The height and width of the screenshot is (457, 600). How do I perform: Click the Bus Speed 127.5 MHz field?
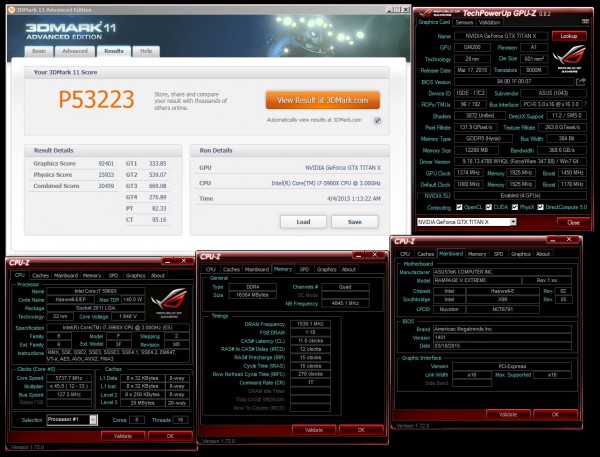coord(68,395)
